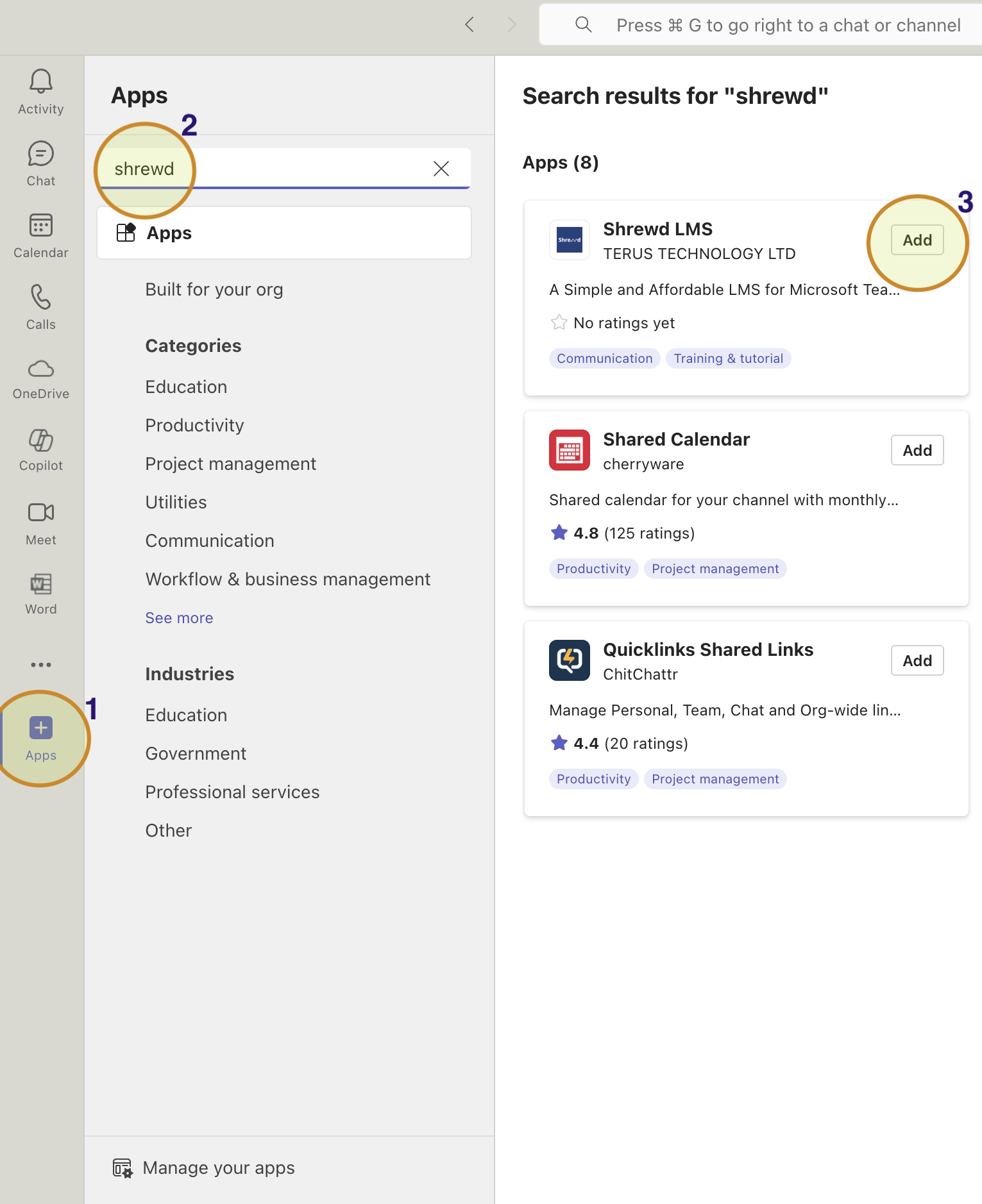Open the Calls phone icon

click(41, 307)
